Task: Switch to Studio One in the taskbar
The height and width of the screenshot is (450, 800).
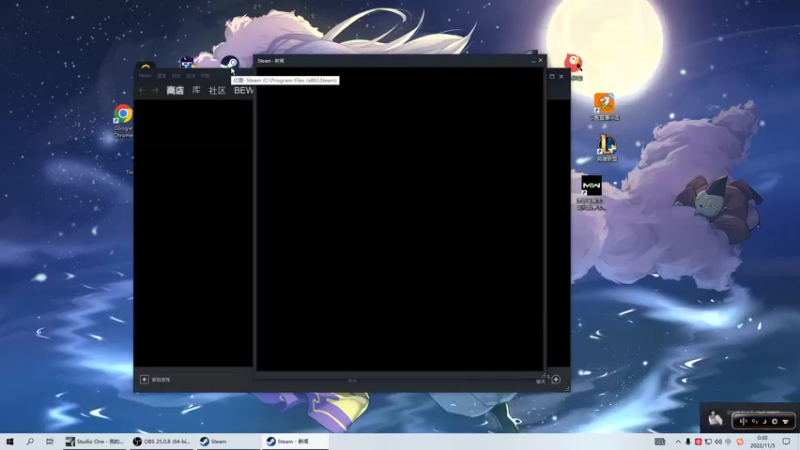Action: click(x=94, y=441)
